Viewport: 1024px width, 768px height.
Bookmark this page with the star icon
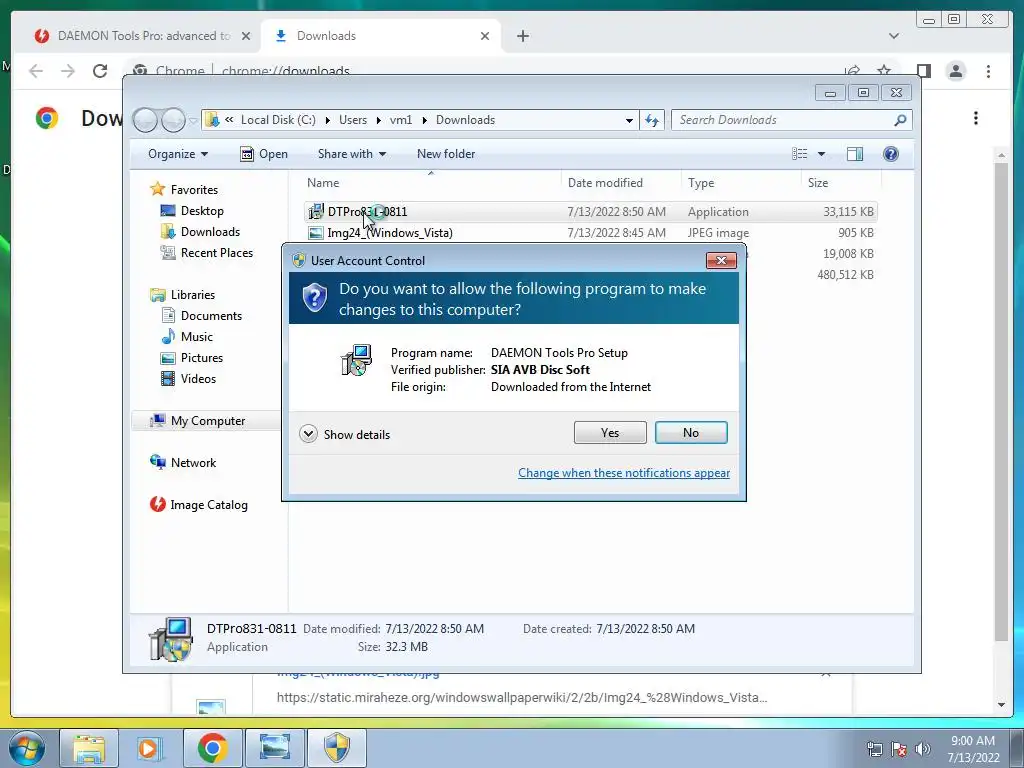884,71
